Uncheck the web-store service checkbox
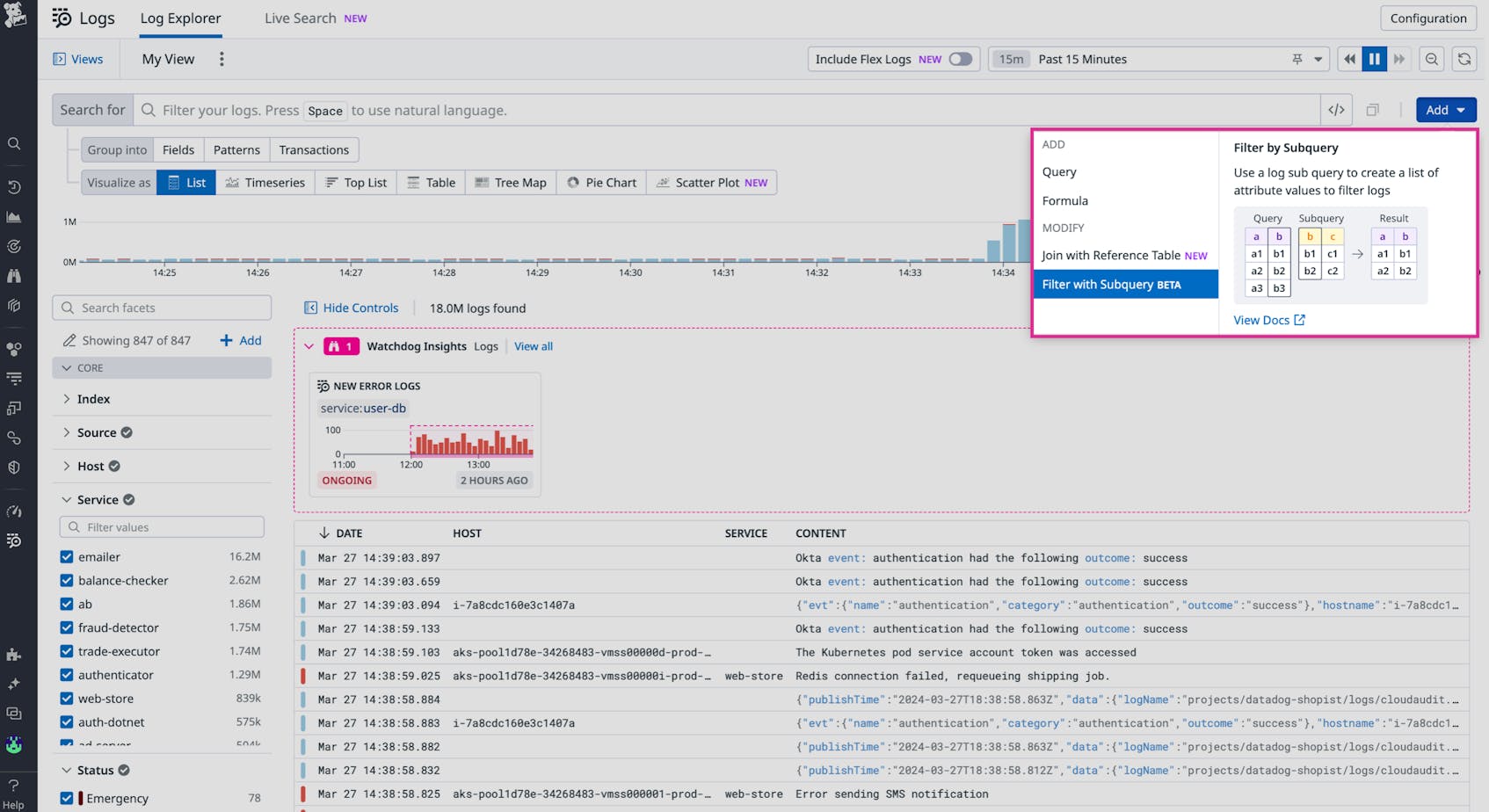 coord(67,698)
